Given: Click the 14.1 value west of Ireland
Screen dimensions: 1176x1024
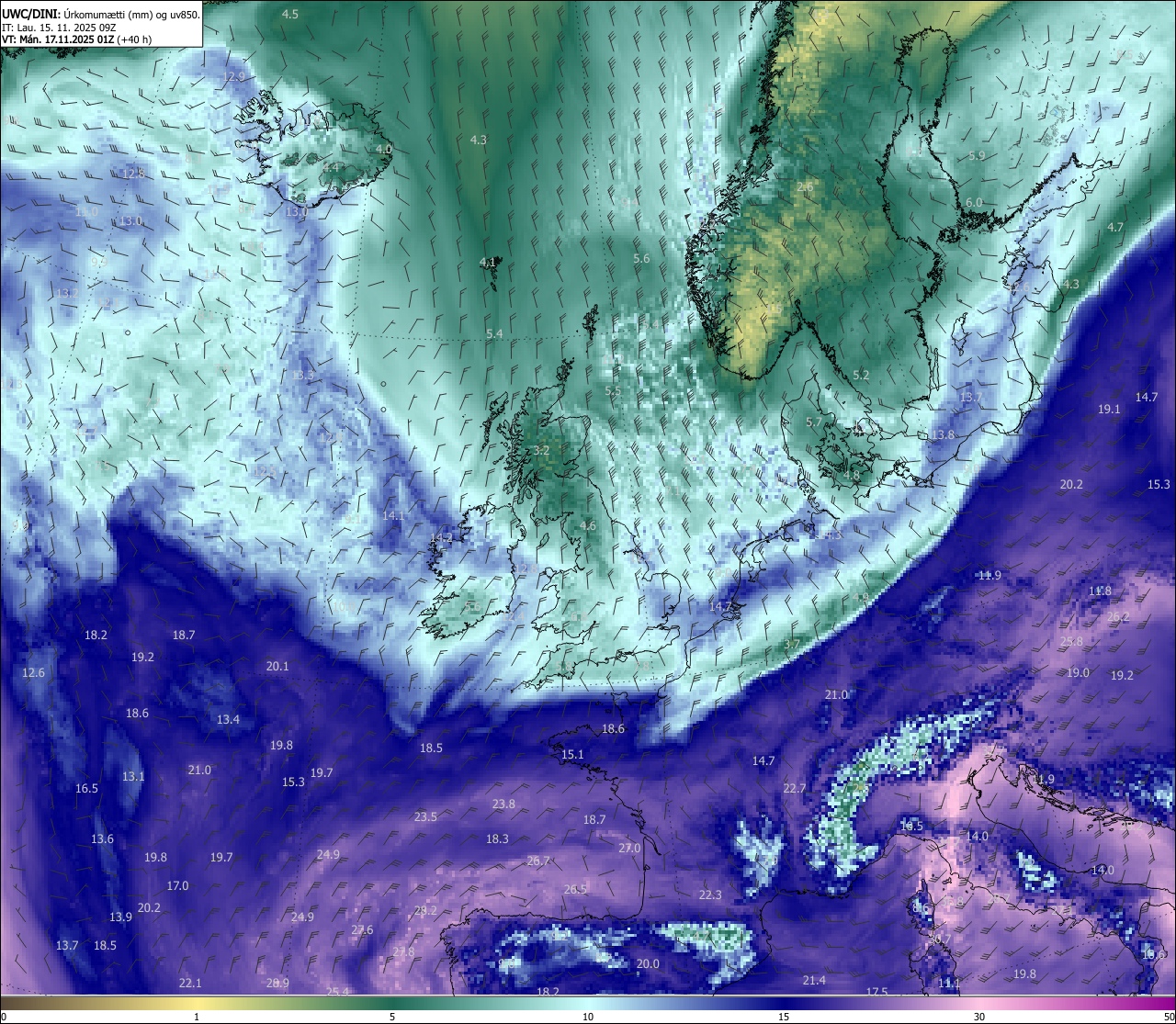Looking at the screenshot, I should [393, 516].
